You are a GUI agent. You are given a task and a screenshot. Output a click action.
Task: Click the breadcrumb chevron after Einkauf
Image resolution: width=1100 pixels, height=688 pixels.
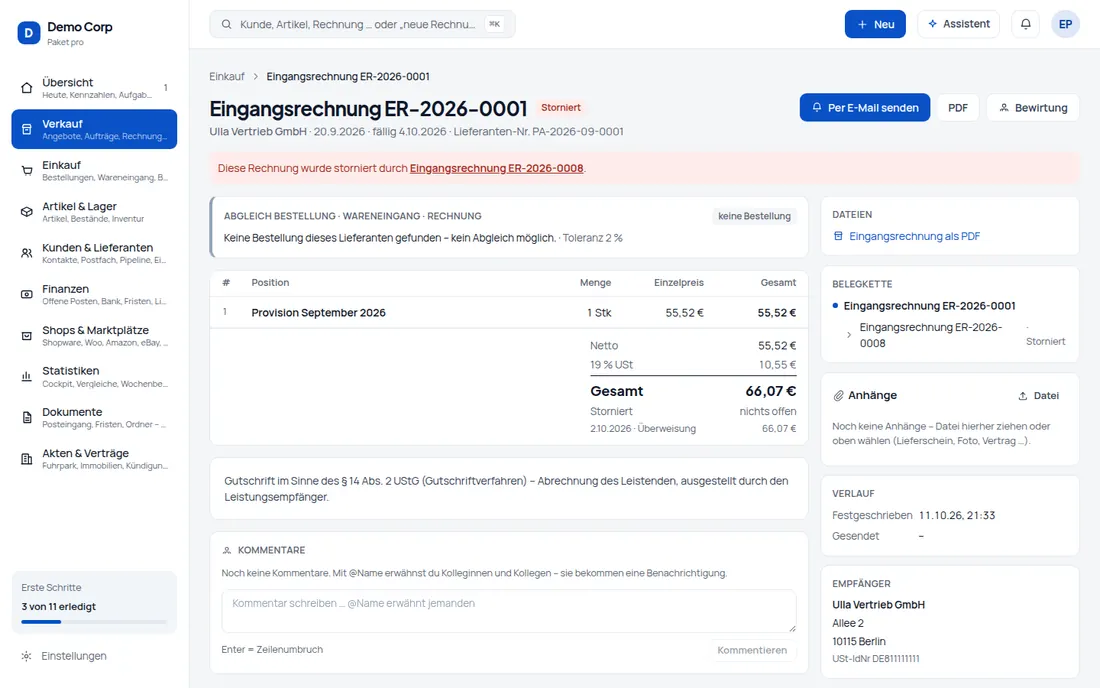[x=256, y=76]
